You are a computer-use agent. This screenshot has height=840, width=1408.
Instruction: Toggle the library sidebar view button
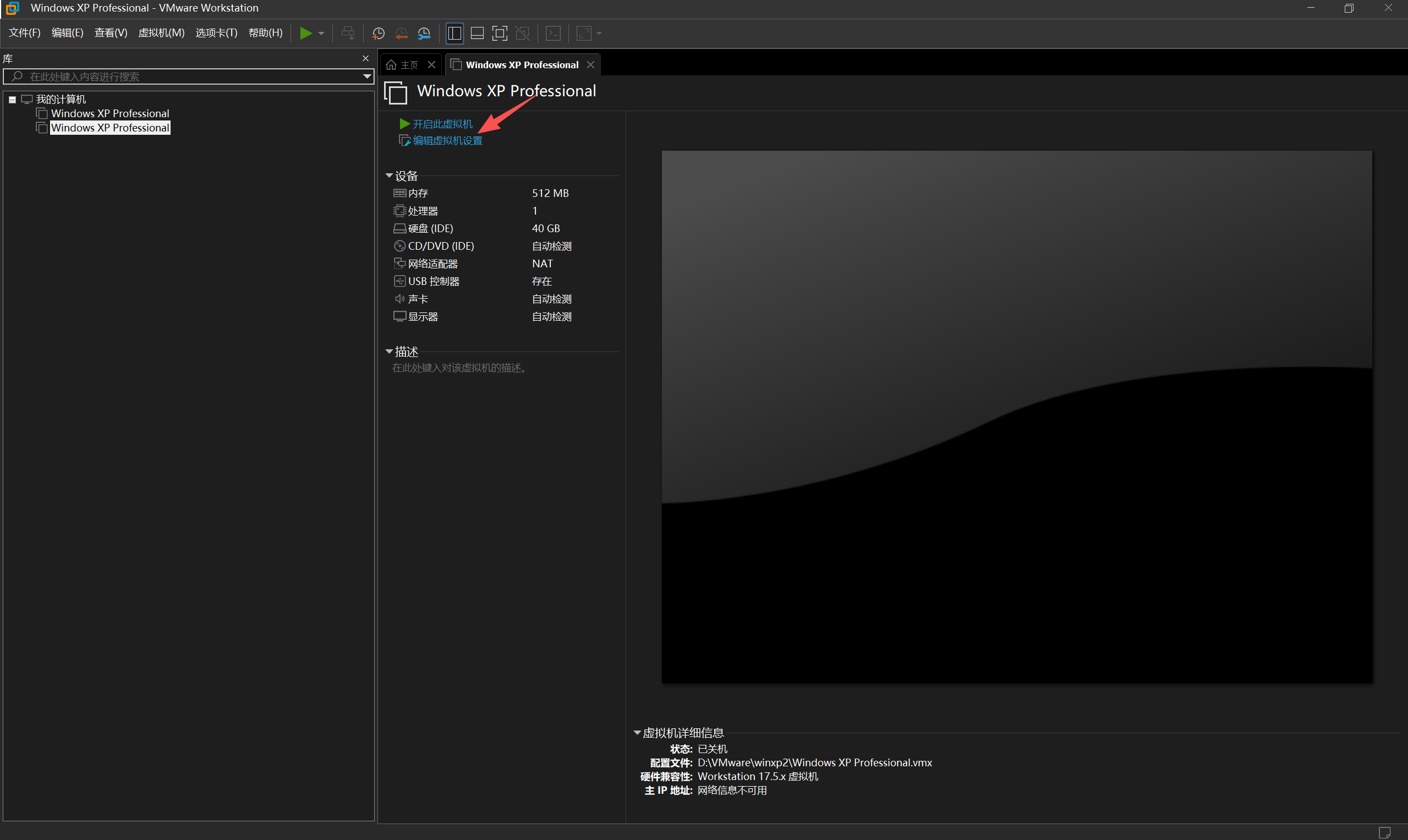coord(454,34)
